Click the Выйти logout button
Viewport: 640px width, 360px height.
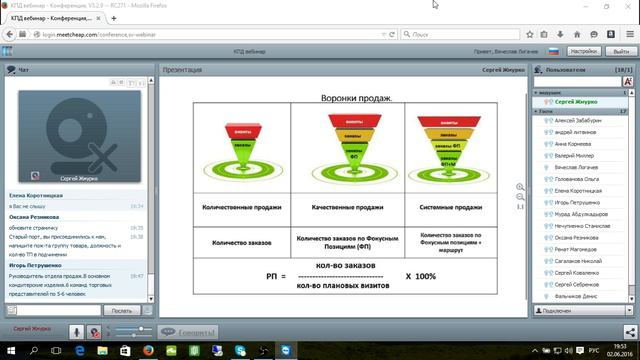621,51
